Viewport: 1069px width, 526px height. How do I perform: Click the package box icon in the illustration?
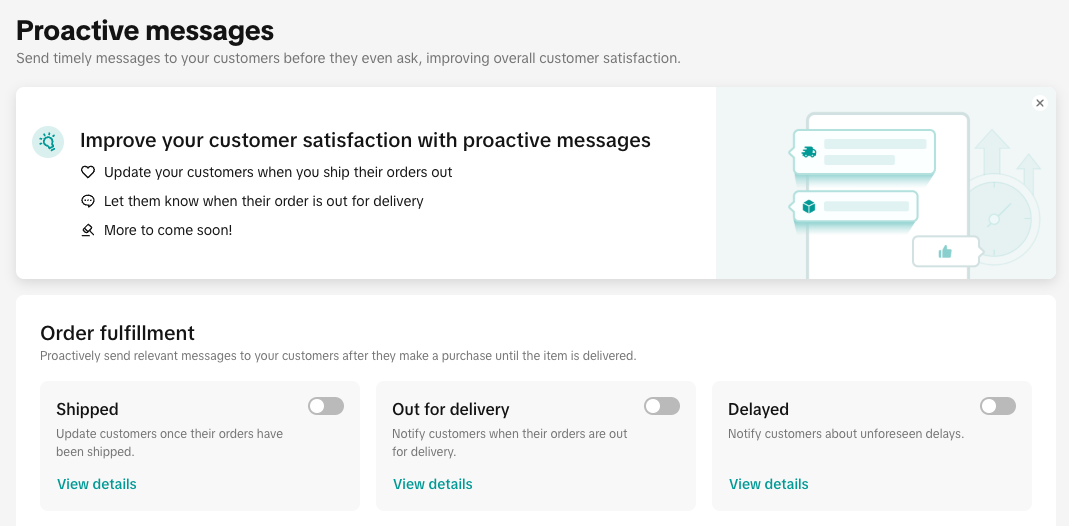(x=809, y=206)
